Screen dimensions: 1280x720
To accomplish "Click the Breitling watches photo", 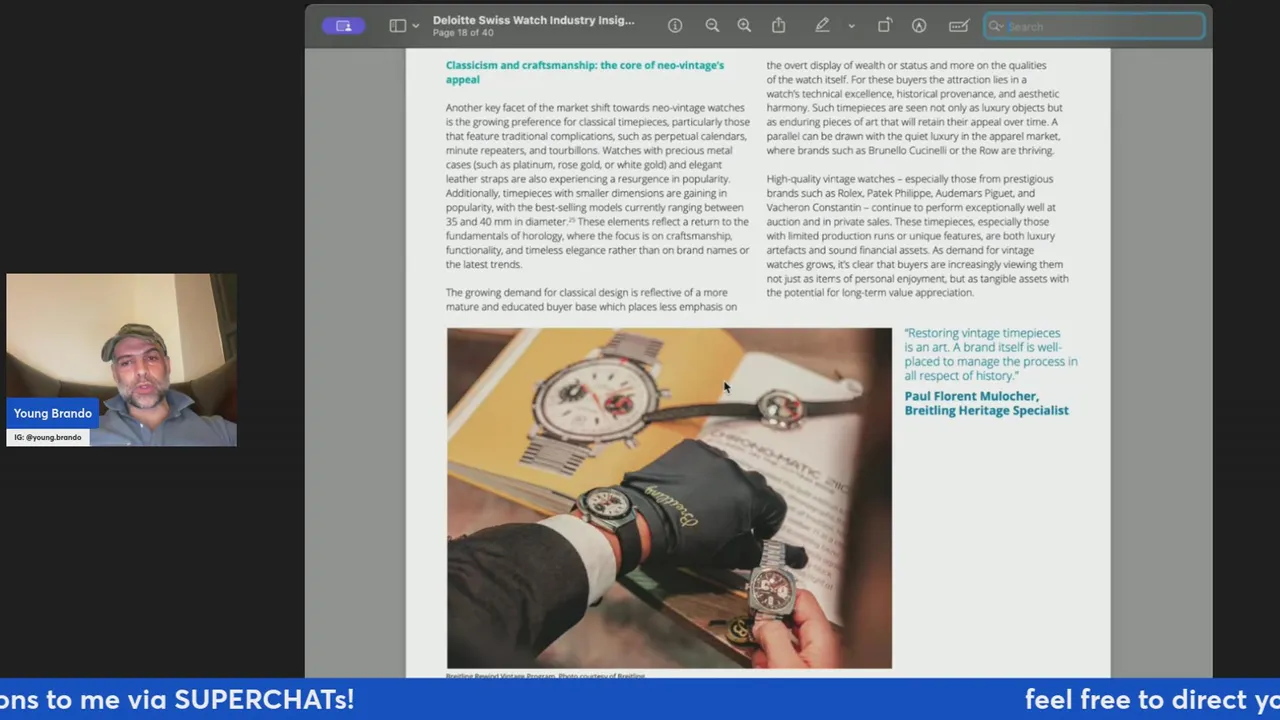I will (669, 498).
